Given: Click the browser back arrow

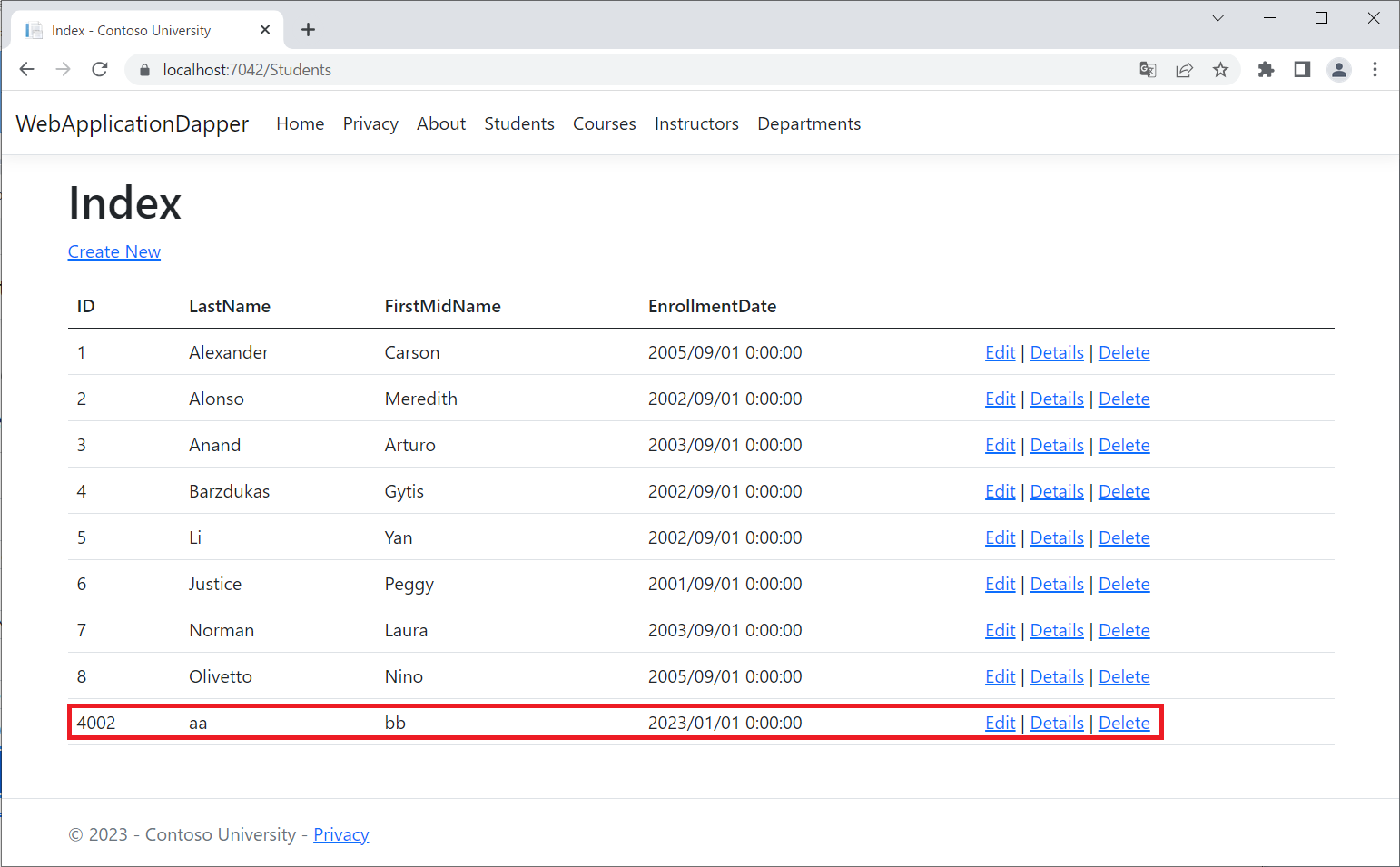Looking at the screenshot, I should [27, 70].
